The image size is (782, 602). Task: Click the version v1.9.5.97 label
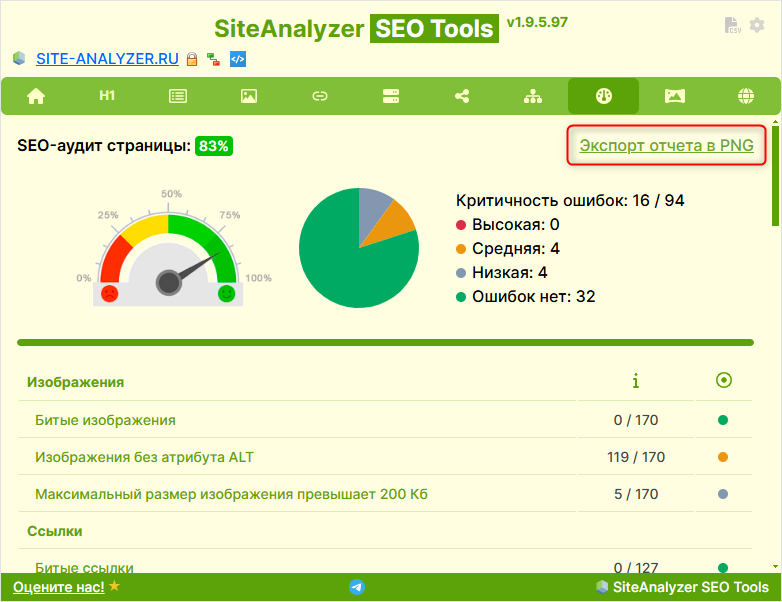[x=537, y=22]
